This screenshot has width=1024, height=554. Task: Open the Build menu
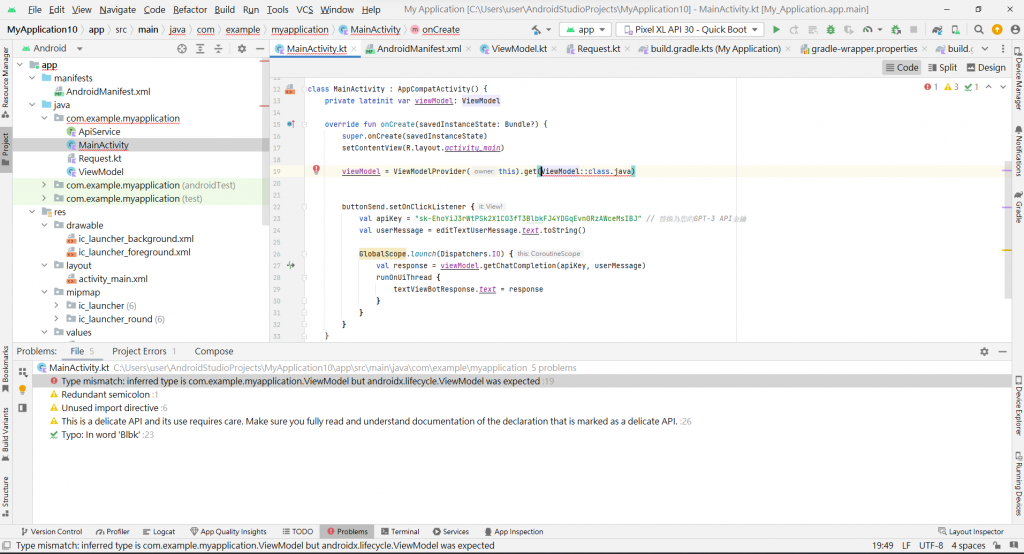point(224,10)
